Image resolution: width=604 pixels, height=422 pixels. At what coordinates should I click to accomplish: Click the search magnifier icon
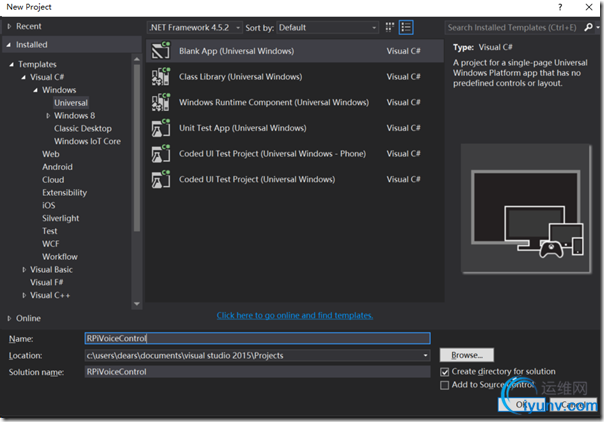click(x=588, y=27)
